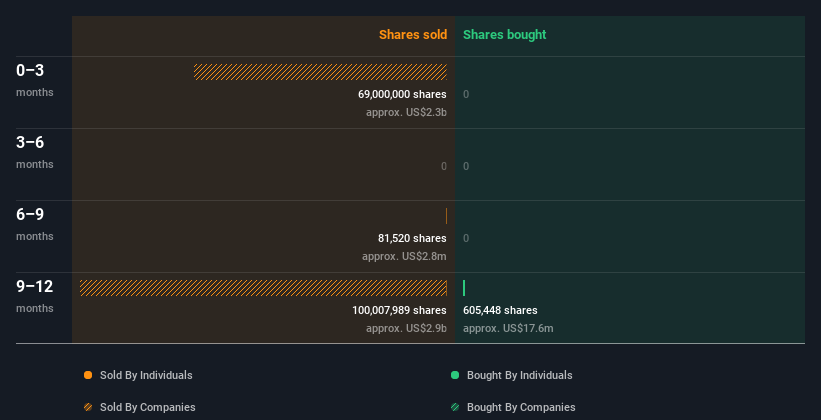The width and height of the screenshot is (821, 420).
Task: Click the hatched Bought By Companies legend icon
Action: point(455,407)
